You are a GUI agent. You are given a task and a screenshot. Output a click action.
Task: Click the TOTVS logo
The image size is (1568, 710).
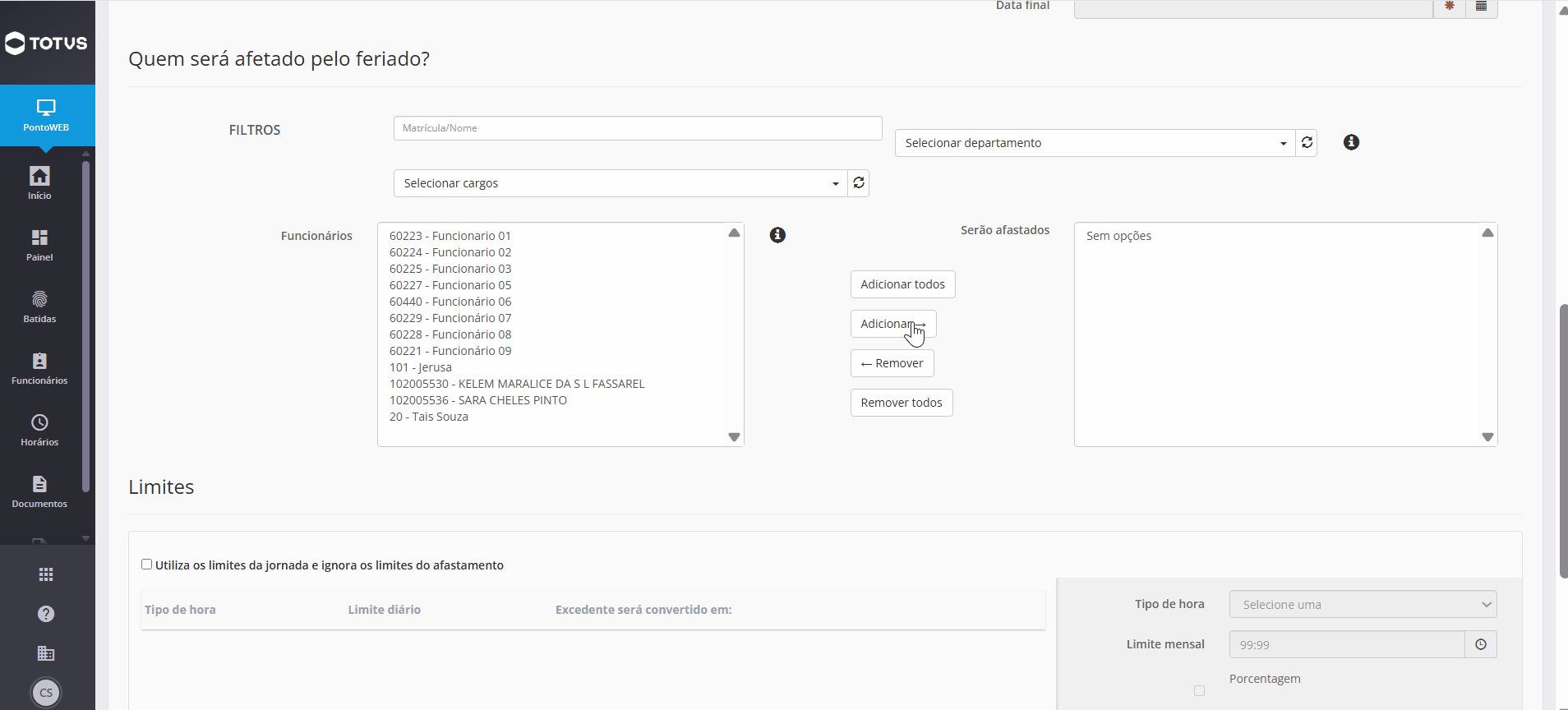click(x=46, y=43)
